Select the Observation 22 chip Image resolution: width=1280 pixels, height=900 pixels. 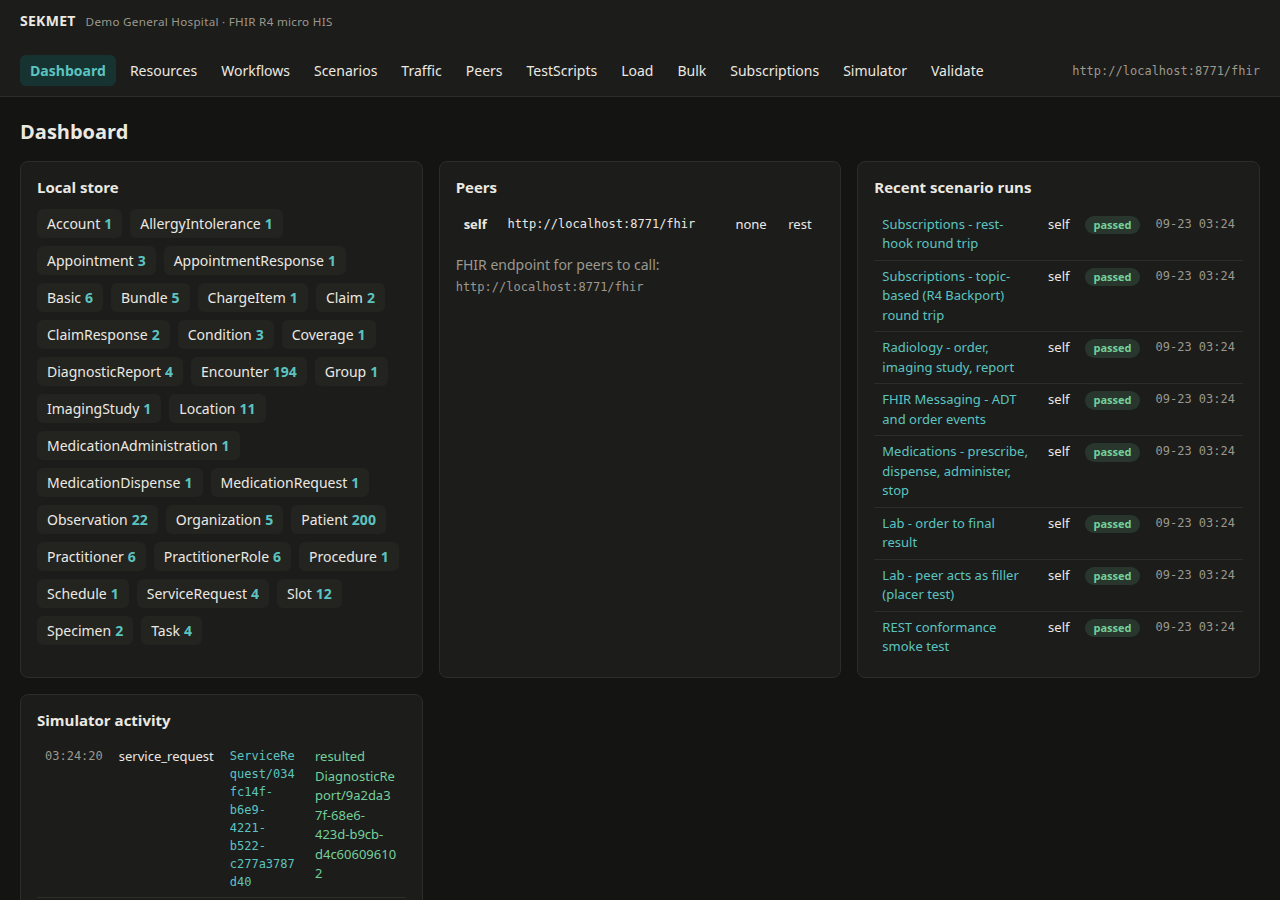click(x=97, y=520)
